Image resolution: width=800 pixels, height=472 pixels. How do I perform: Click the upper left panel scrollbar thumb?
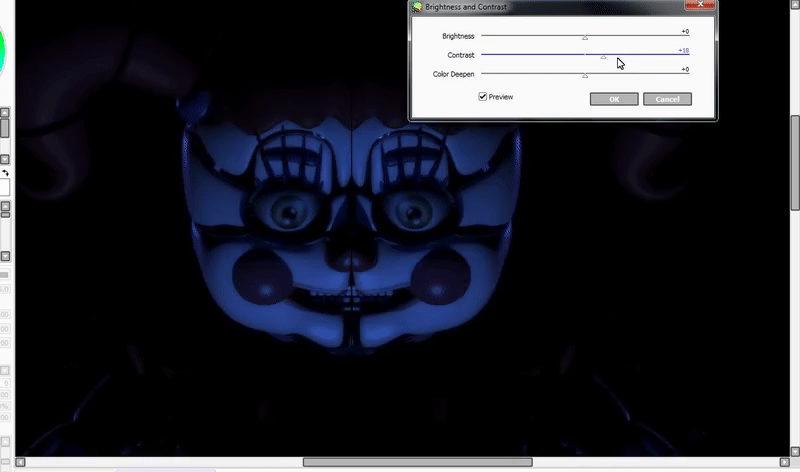point(5,128)
